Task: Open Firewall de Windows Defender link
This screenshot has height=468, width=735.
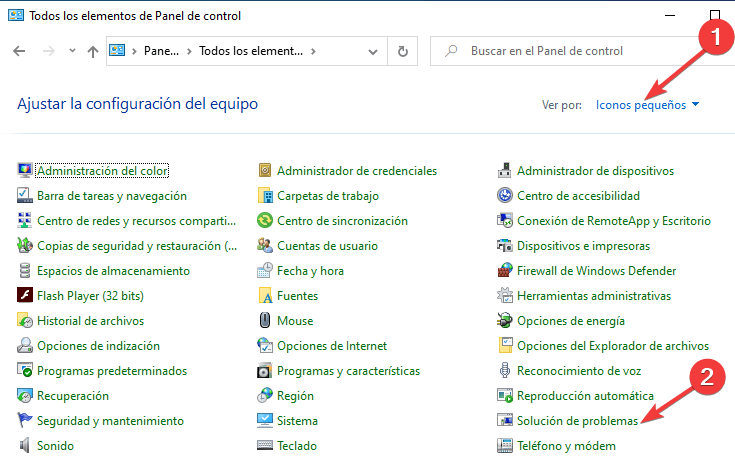Action: (596, 271)
